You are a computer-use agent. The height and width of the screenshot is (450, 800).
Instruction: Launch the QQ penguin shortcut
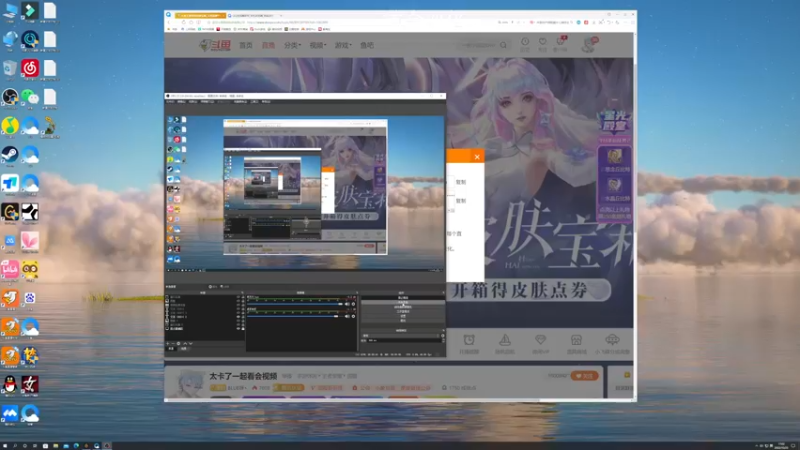coord(10,384)
